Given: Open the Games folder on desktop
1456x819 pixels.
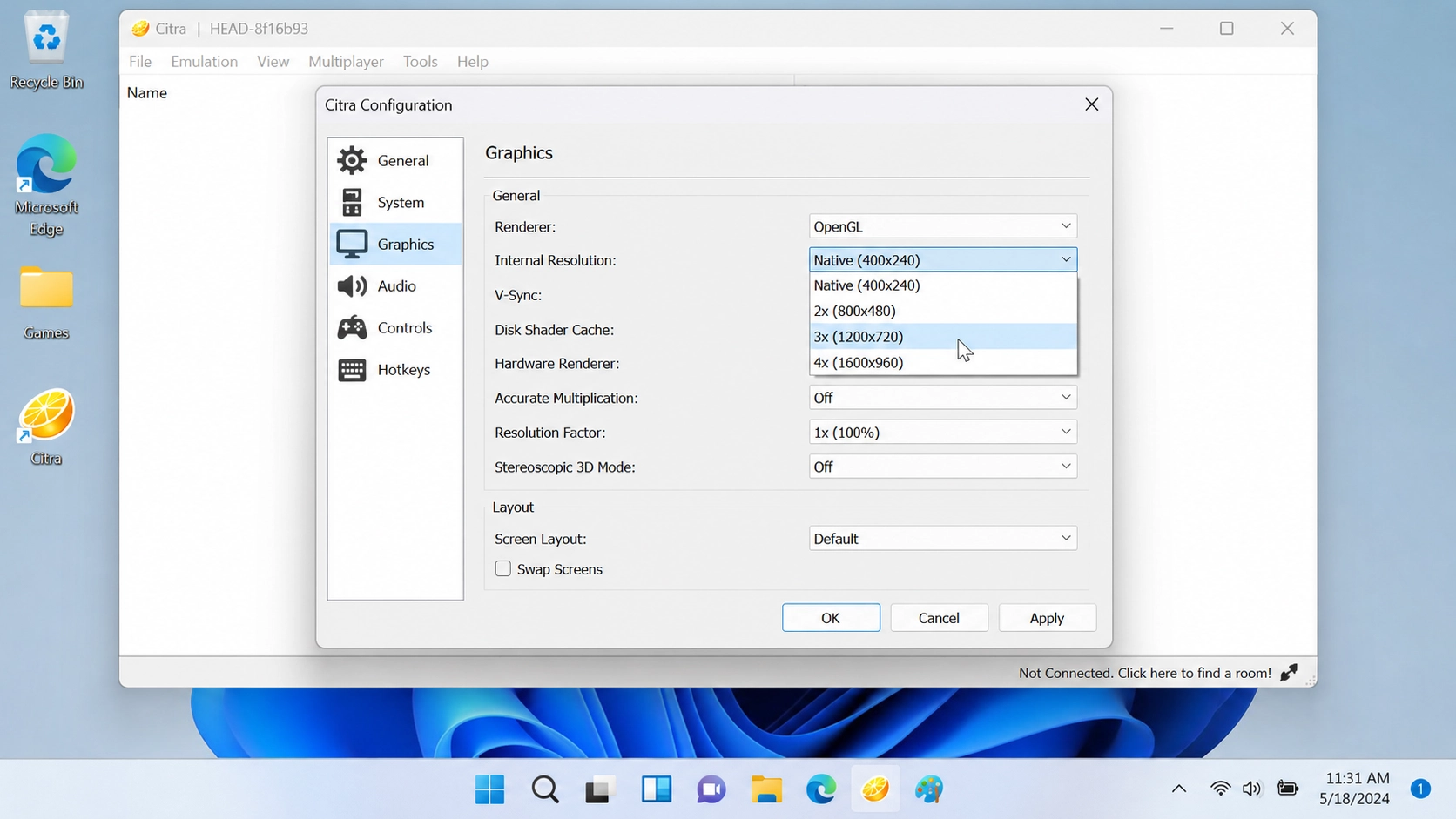Looking at the screenshot, I should click(x=46, y=303).
